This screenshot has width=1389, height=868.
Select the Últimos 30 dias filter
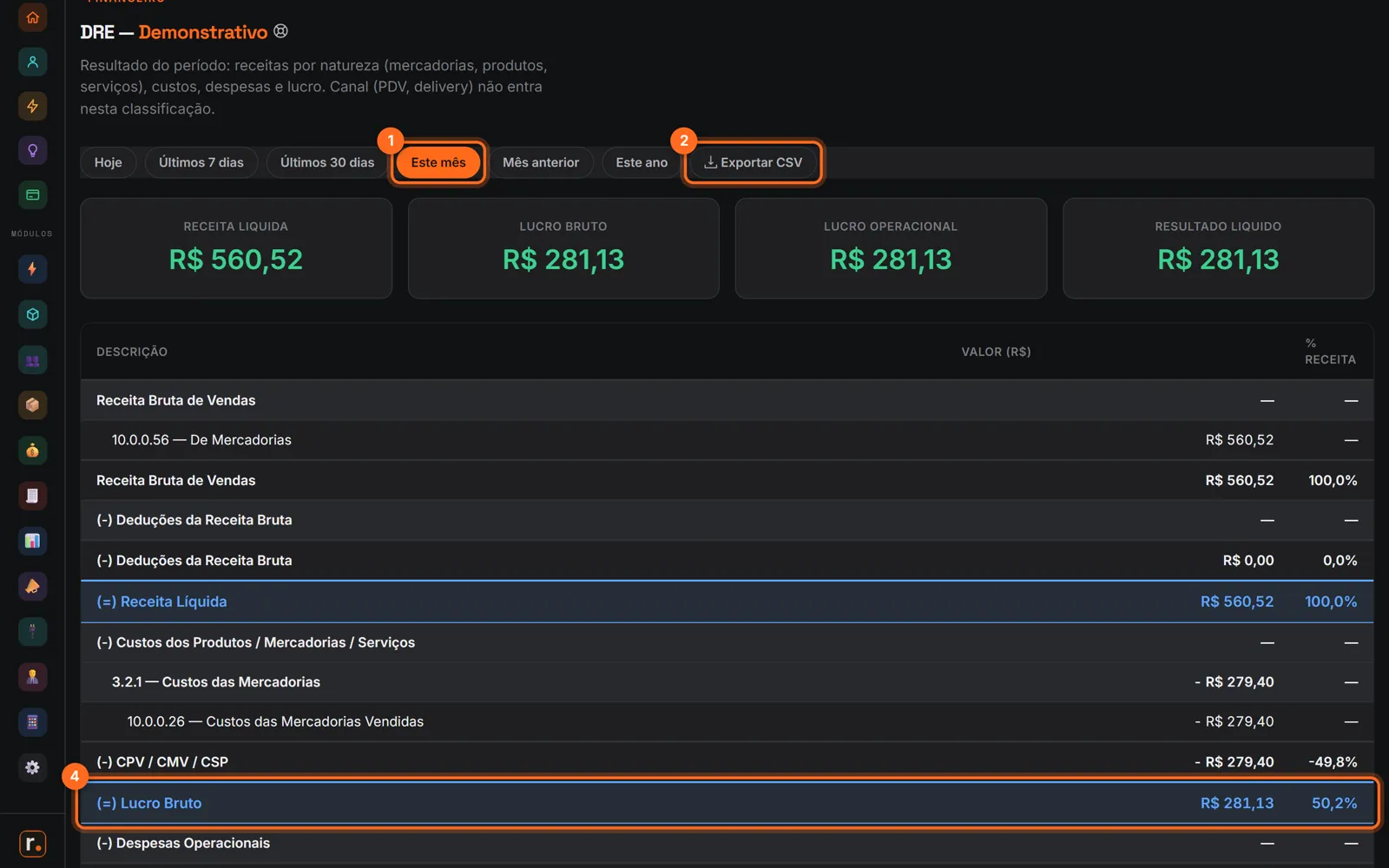point(327,162)
